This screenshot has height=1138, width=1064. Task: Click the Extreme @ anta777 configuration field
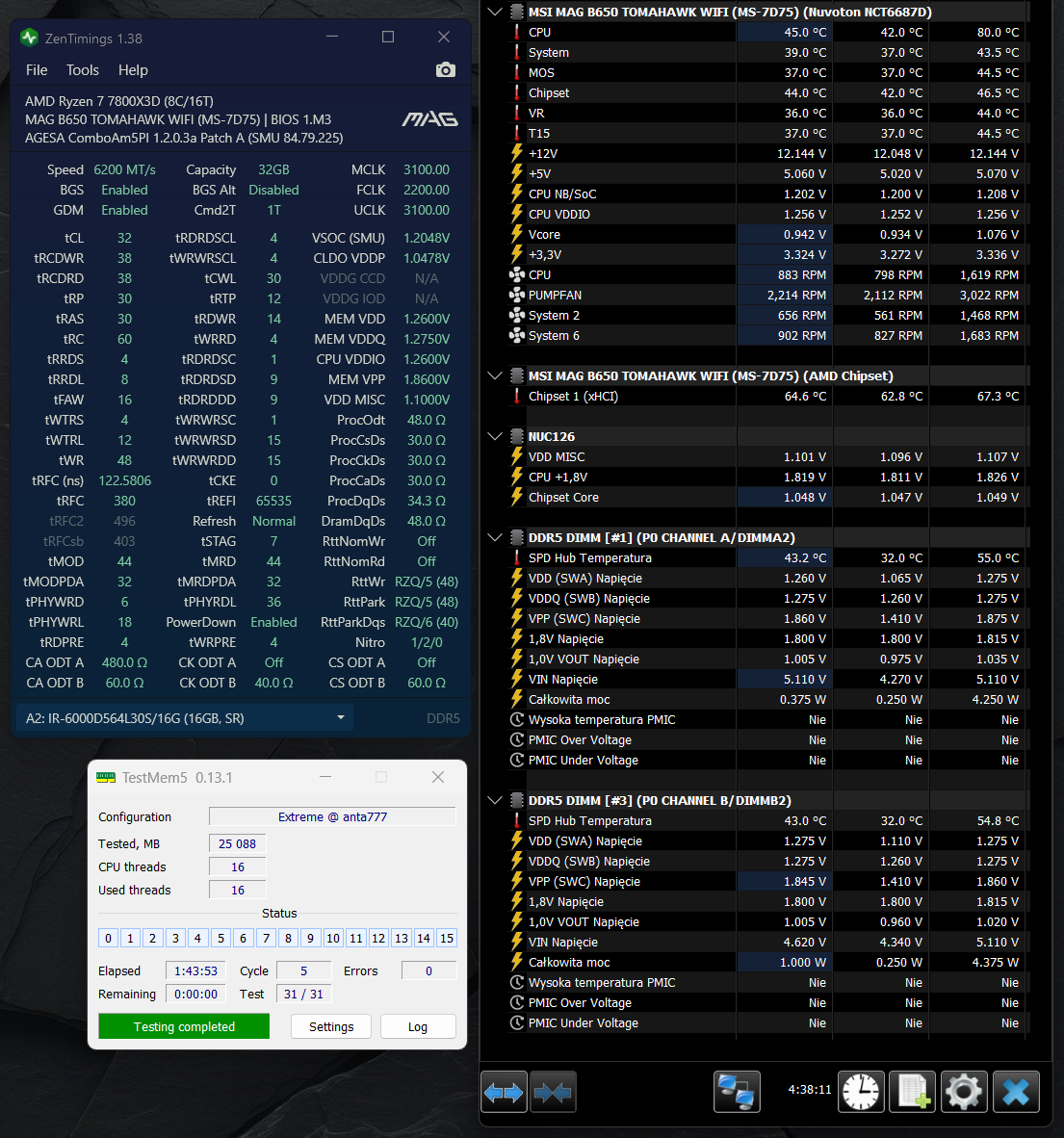tap(332, 816)
